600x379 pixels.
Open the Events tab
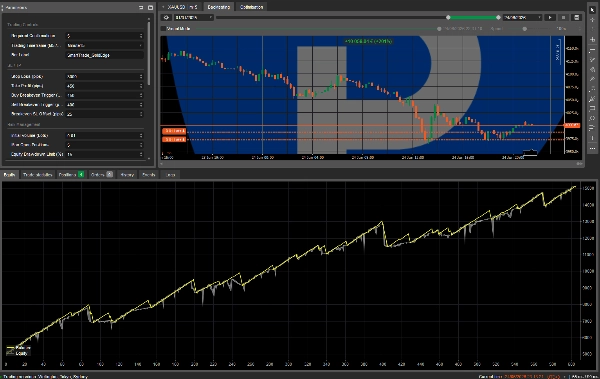(148, 175)
